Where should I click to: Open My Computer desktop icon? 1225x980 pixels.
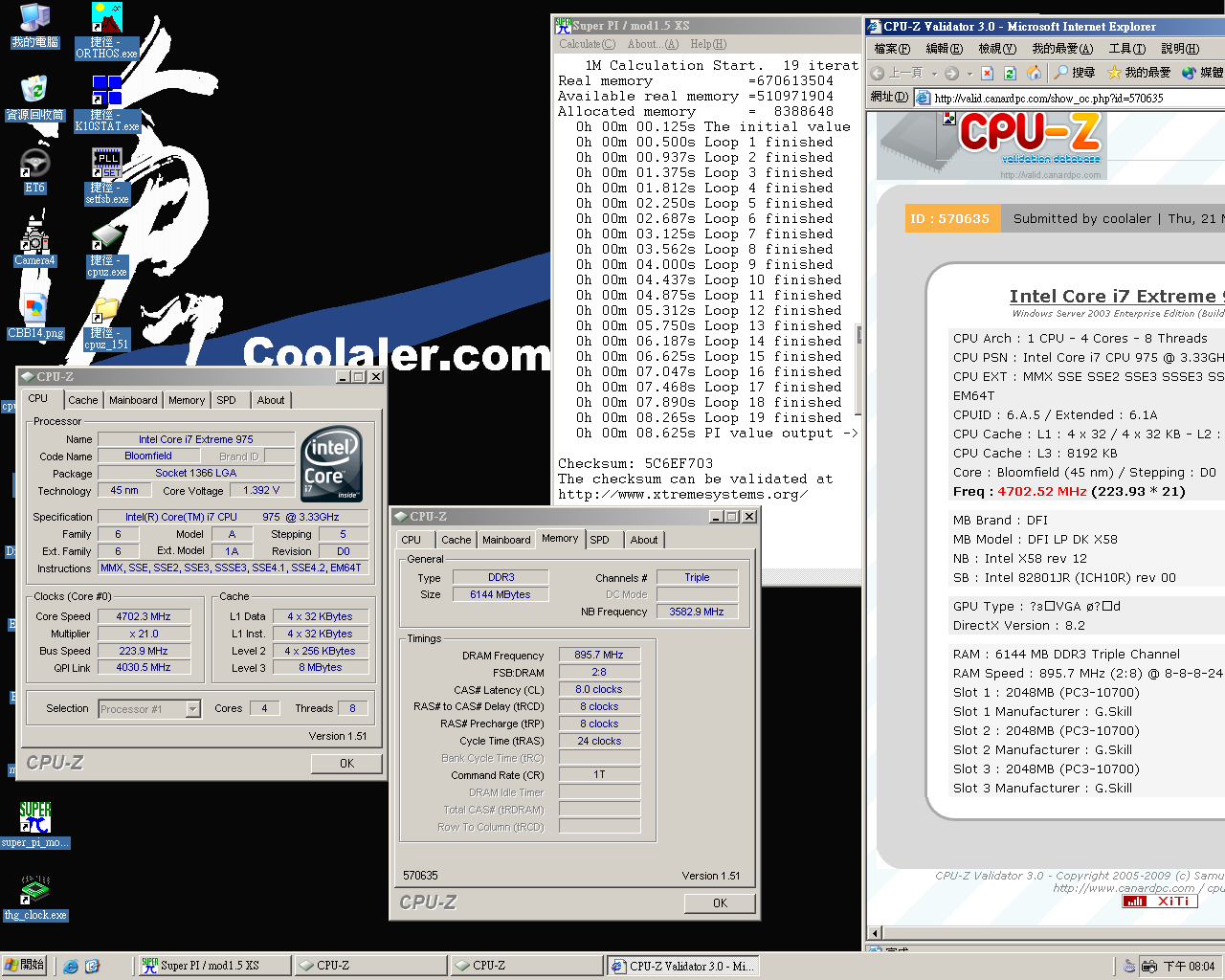34,25
